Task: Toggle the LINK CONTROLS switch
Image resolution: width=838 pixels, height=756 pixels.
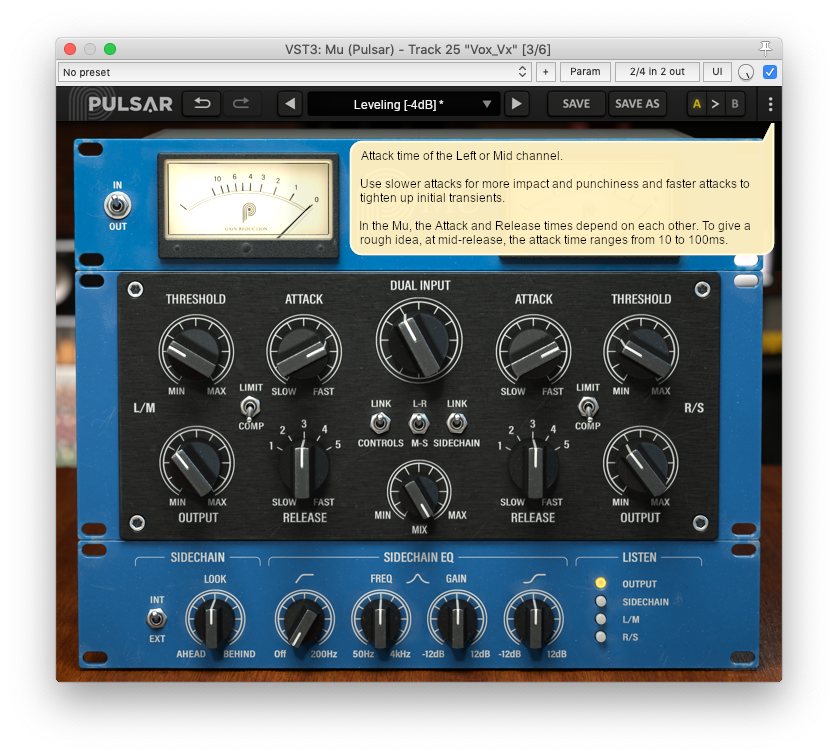Action: tap(380, 423)
